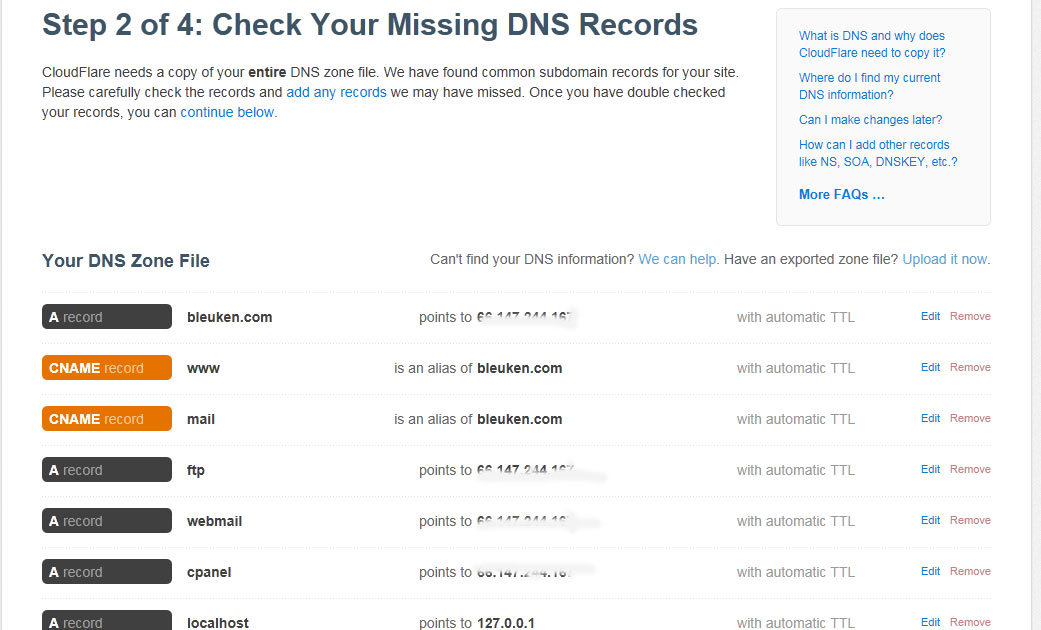This screenshot has height=630, width=1041.
Task: Open 'What is DNS and why does CloudFlare need to copy it?' link
Action: pyautogui.click(x=872, y=44)
